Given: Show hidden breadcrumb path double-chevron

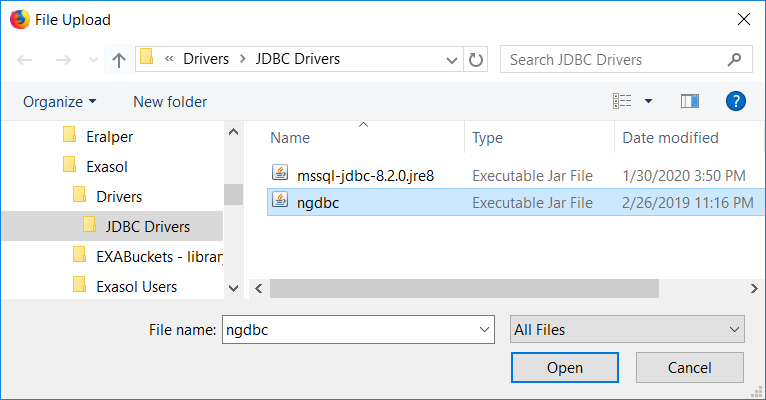Looking at the screenshot, I should [x=169, y=59].
